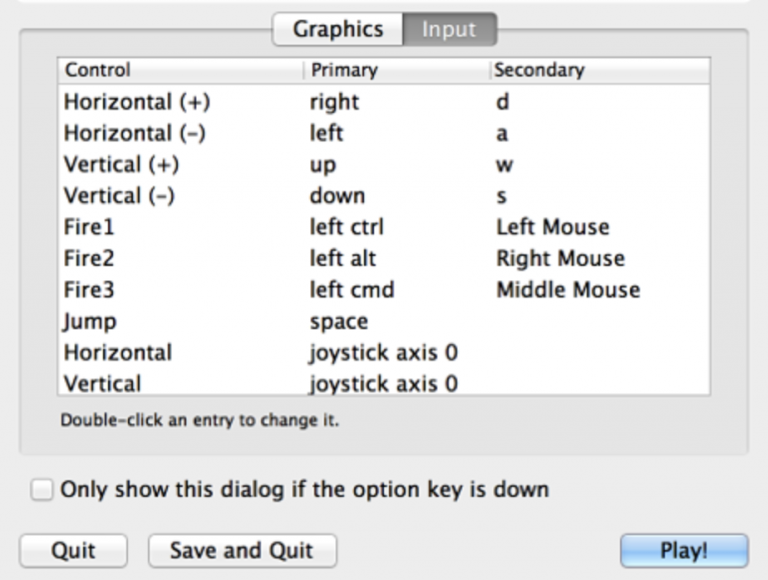768x580 pixels.
Task: Select the Jump 'space' binding
Action: click(x=339, y=322)
